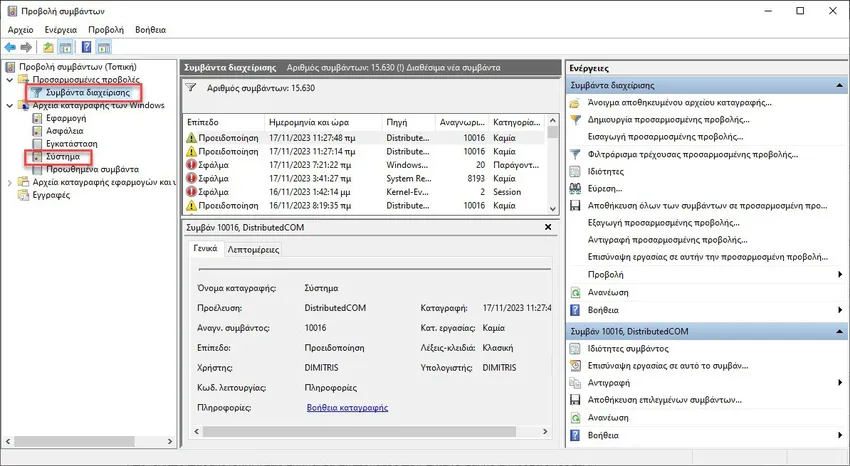850x466 pixels.
Task: Open the Βοήθεια menu in menu bar
Action: 150,30
